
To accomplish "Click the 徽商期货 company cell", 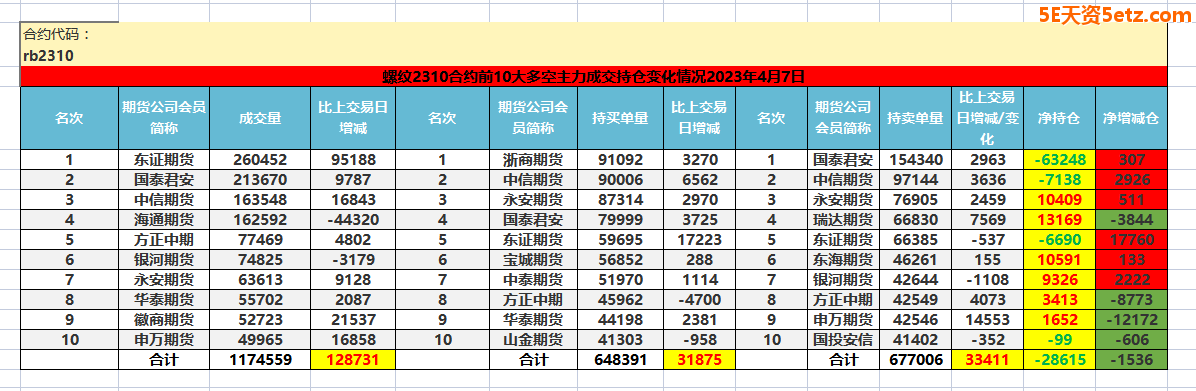I will 164,319.
